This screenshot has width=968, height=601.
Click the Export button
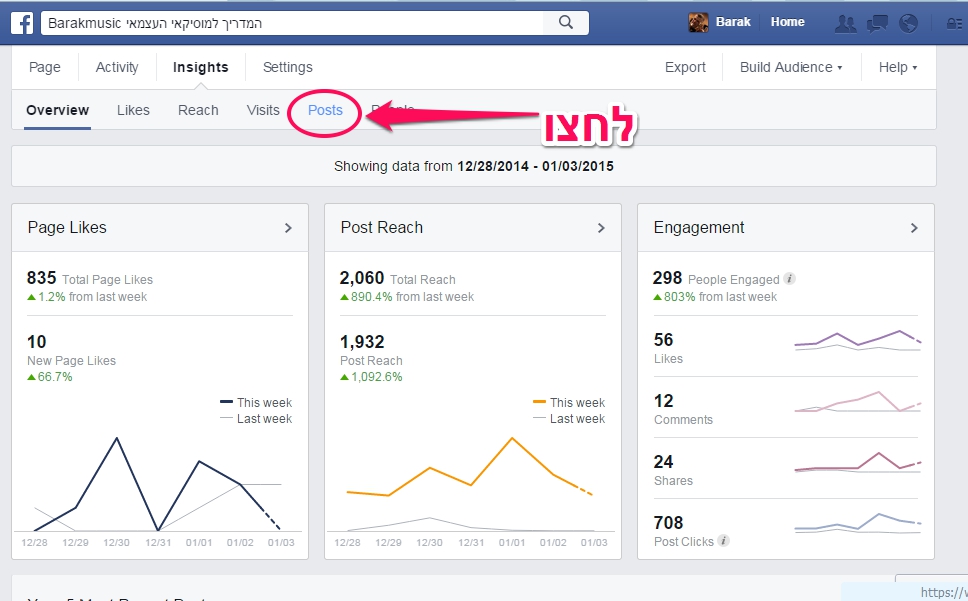pyautogui.click(x=685, y=67)
